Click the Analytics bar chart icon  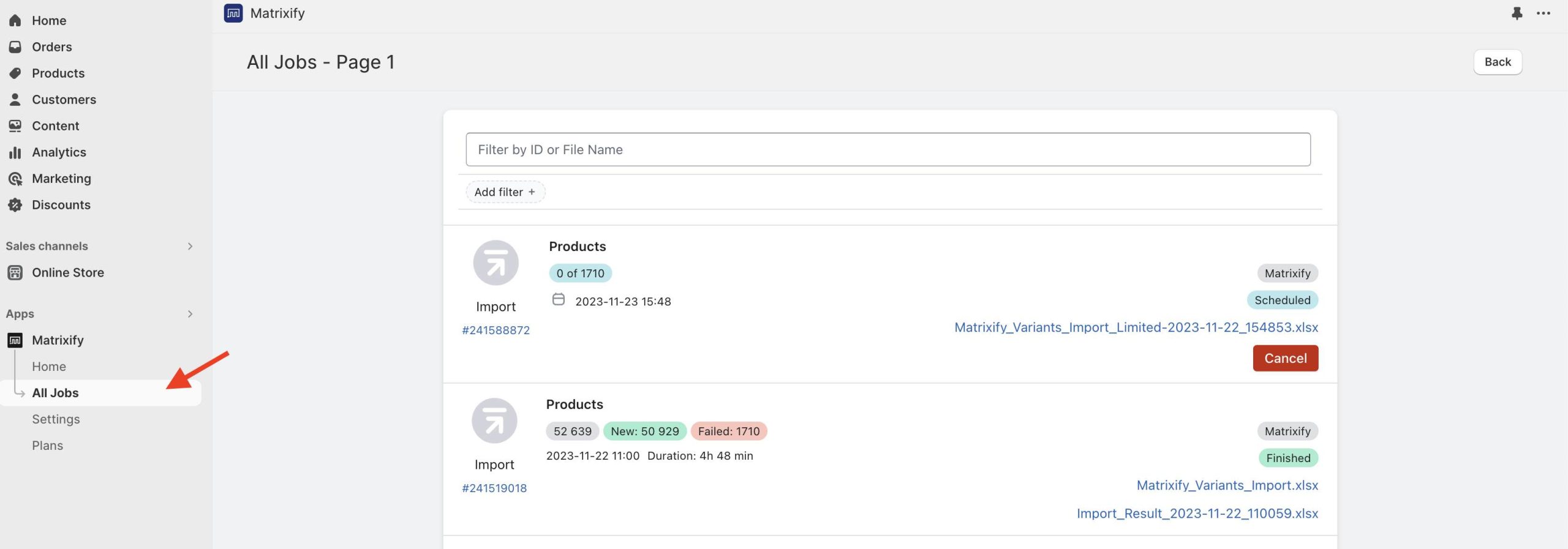point(15,152)
